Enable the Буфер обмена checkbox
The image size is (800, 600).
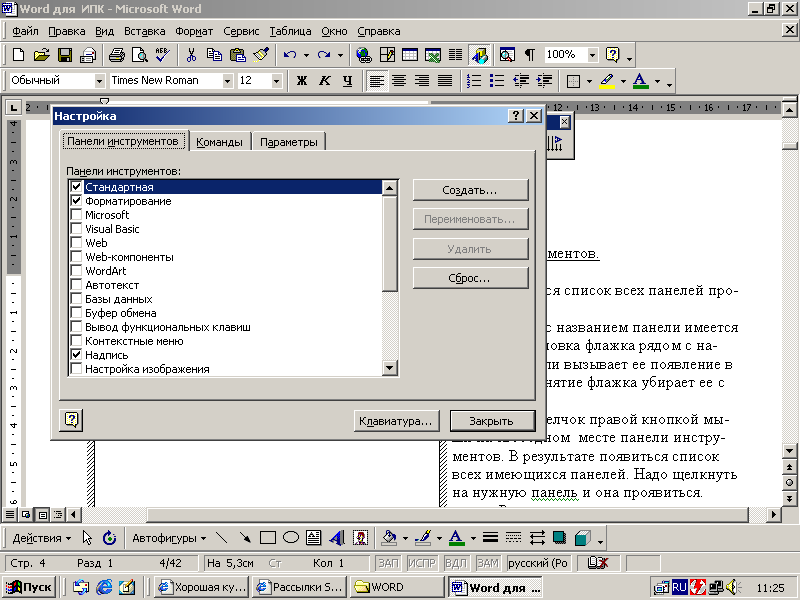coord(76,313)
